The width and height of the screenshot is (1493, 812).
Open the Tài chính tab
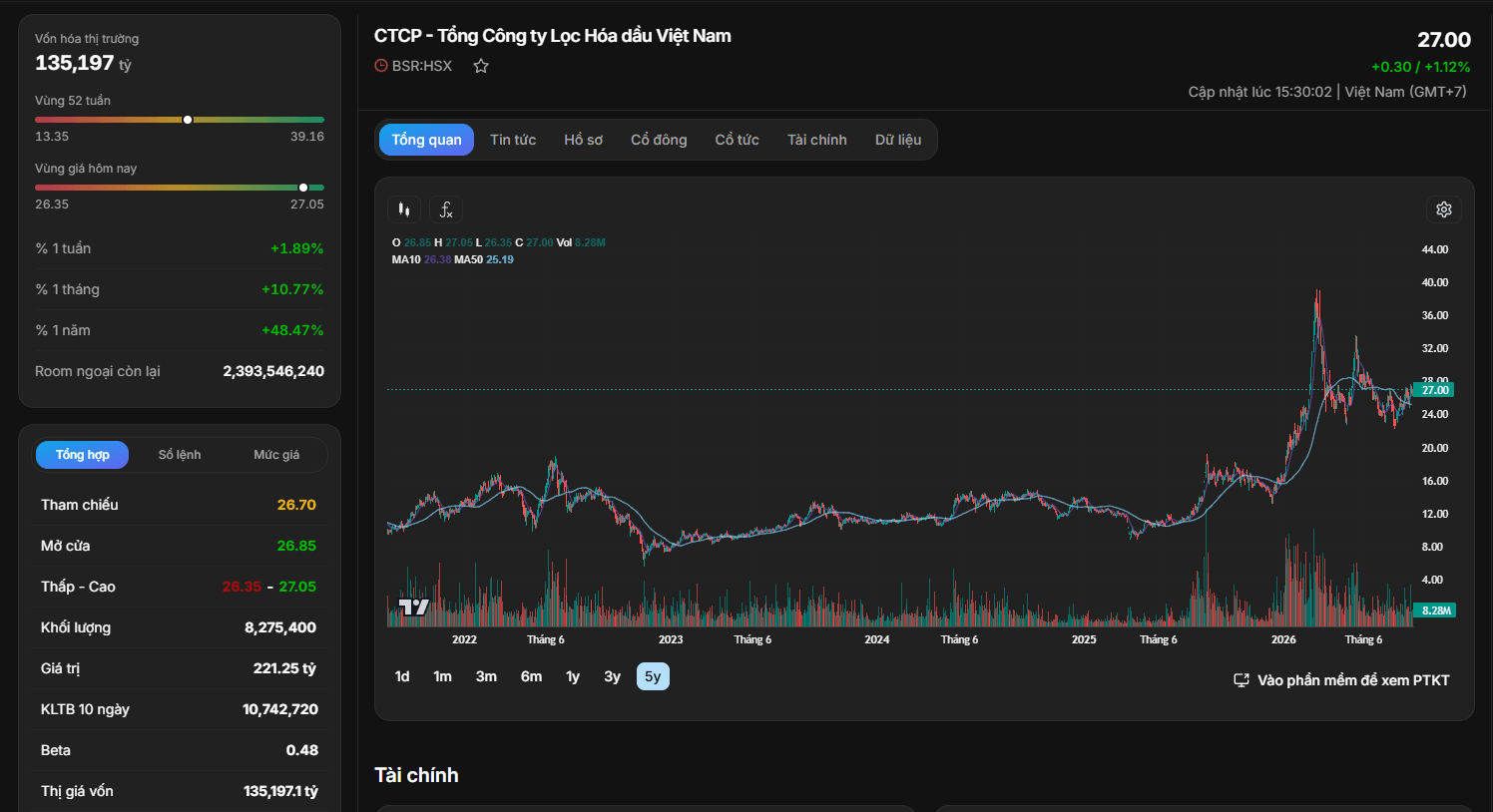click(817, 140)
